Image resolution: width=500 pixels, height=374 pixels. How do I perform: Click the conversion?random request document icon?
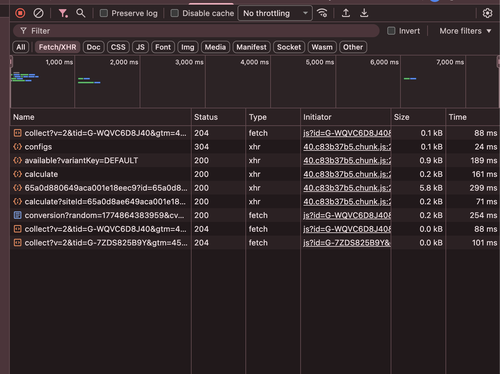point(17,215)
